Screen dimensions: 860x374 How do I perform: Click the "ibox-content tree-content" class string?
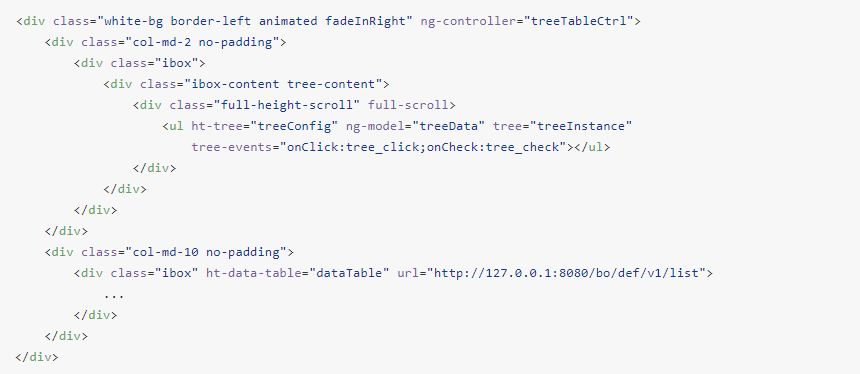tap(283, 84)
